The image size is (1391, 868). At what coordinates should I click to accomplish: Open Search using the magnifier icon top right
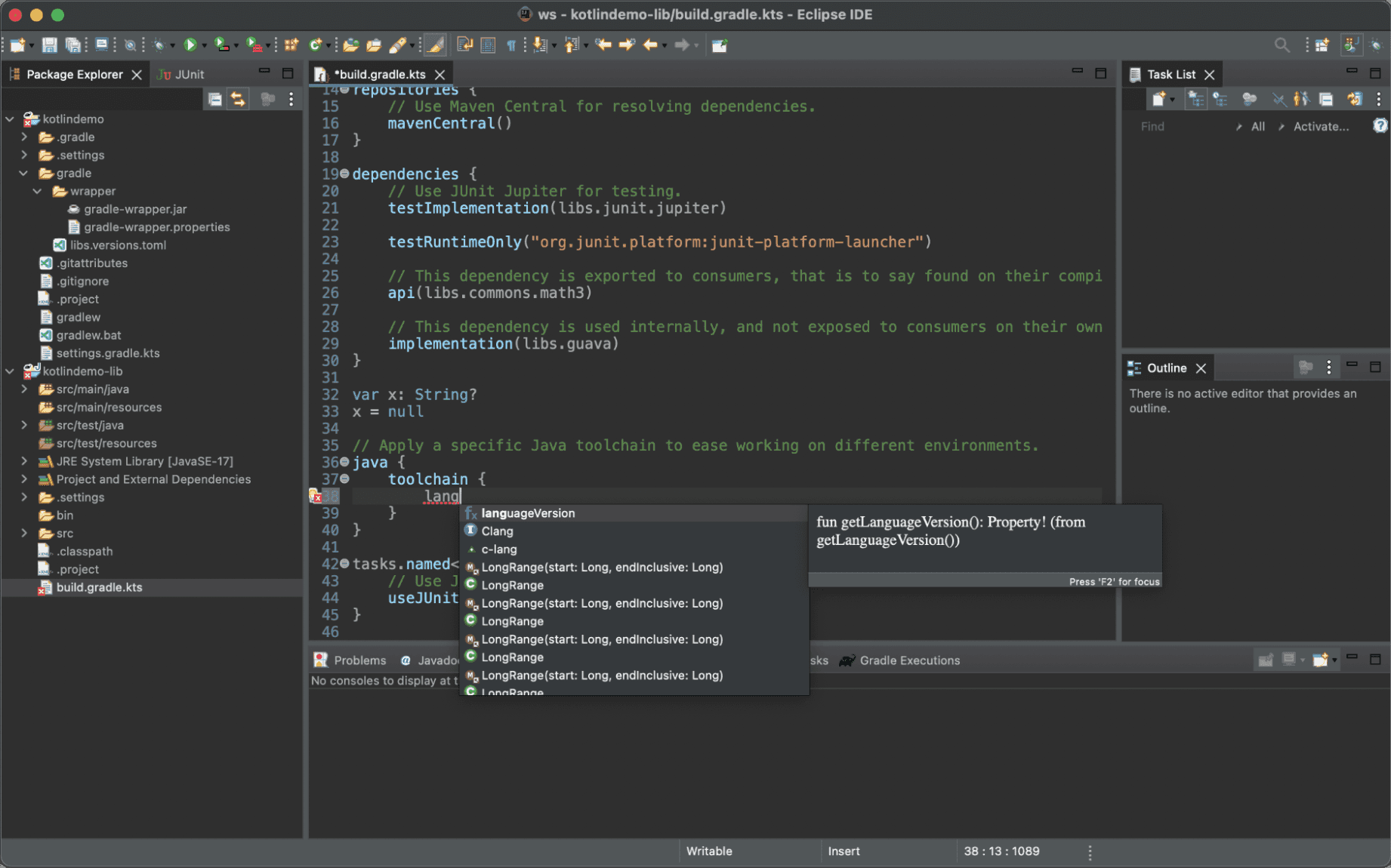pos(1282,45)
